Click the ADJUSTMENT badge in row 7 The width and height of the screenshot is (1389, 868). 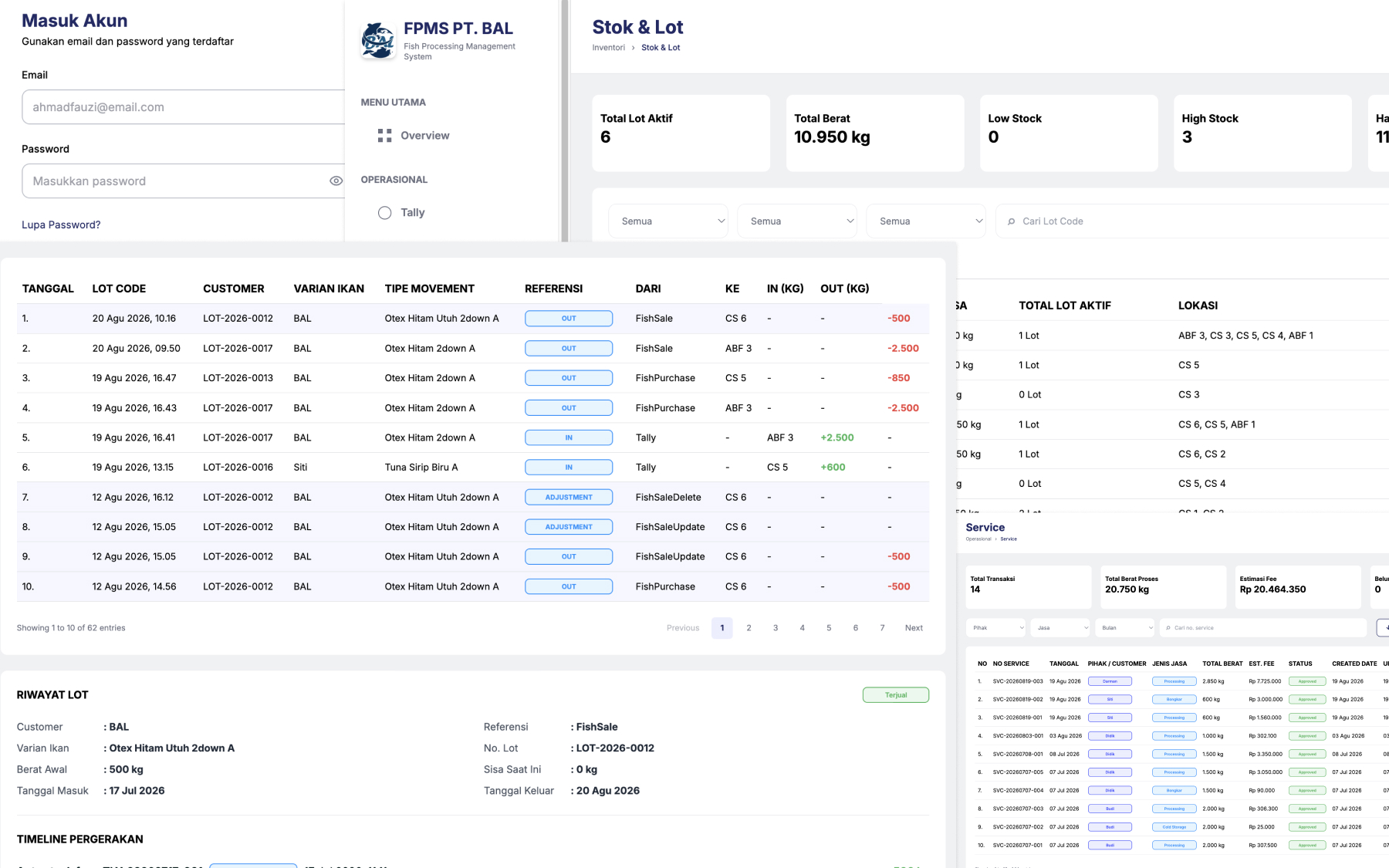569,498
